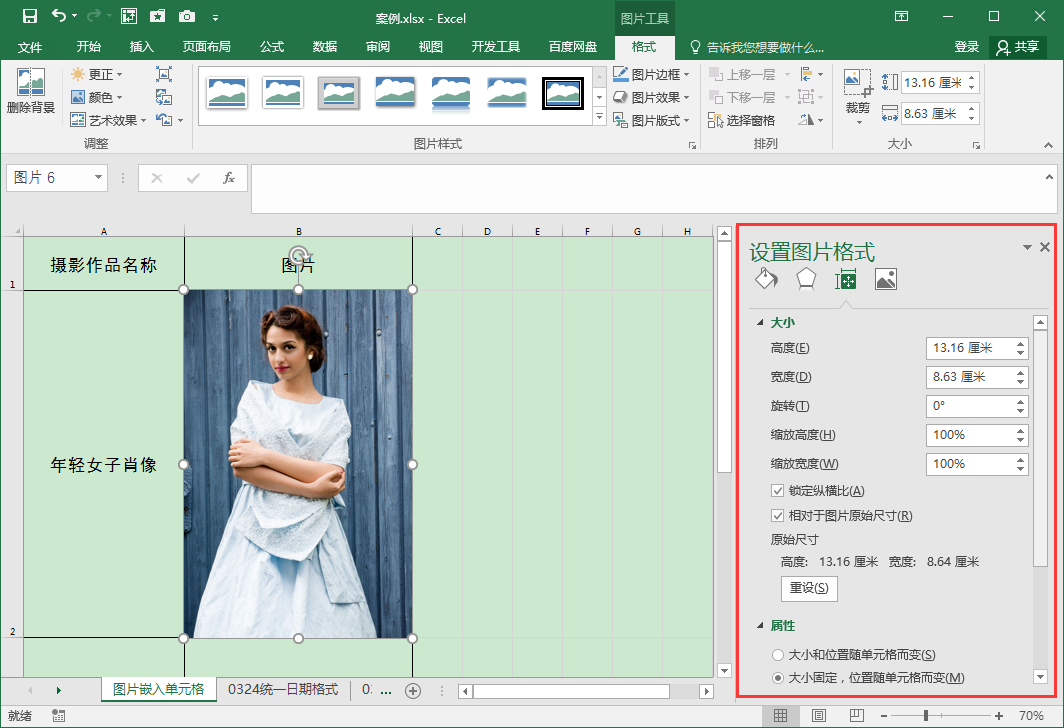Viewport: 1064px width, 728px height.
Task: Open the 页面布局 ribbon tab
Action: click(206, 47)
